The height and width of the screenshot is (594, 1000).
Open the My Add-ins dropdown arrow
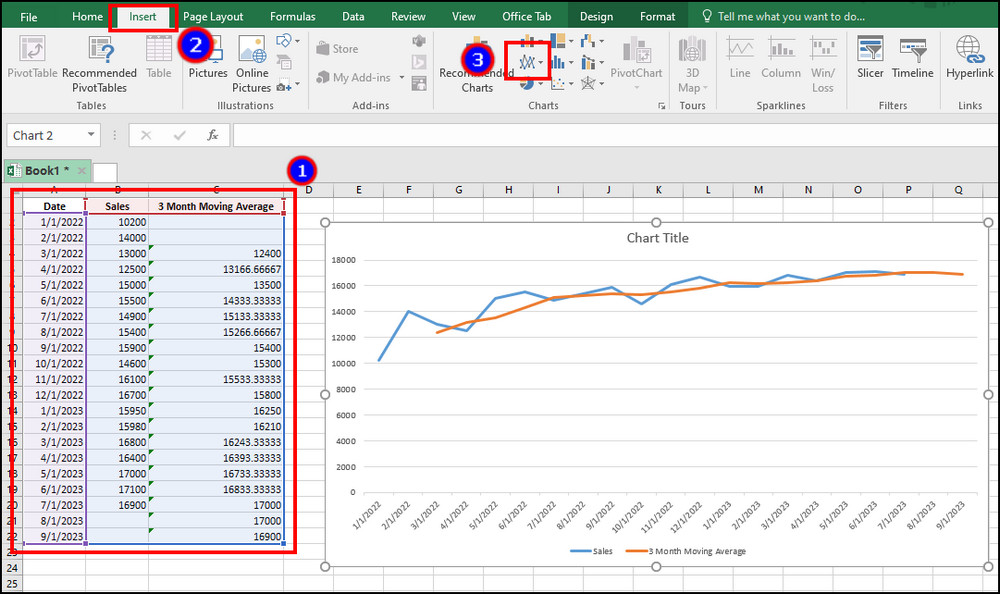click(x=402, y=77)
